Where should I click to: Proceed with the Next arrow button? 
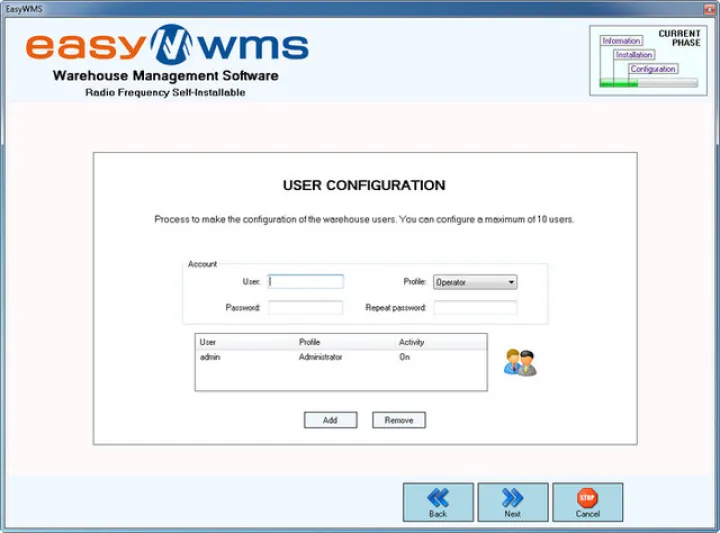[x=512, y=502]
